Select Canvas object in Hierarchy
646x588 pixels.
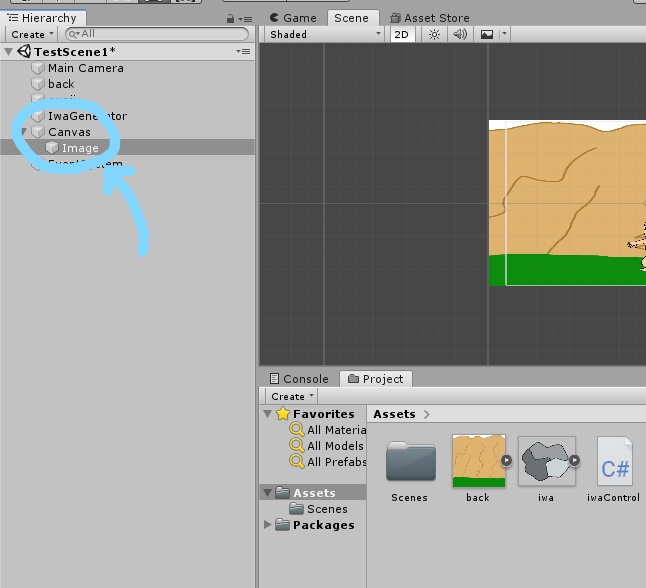tap(69, 132)
